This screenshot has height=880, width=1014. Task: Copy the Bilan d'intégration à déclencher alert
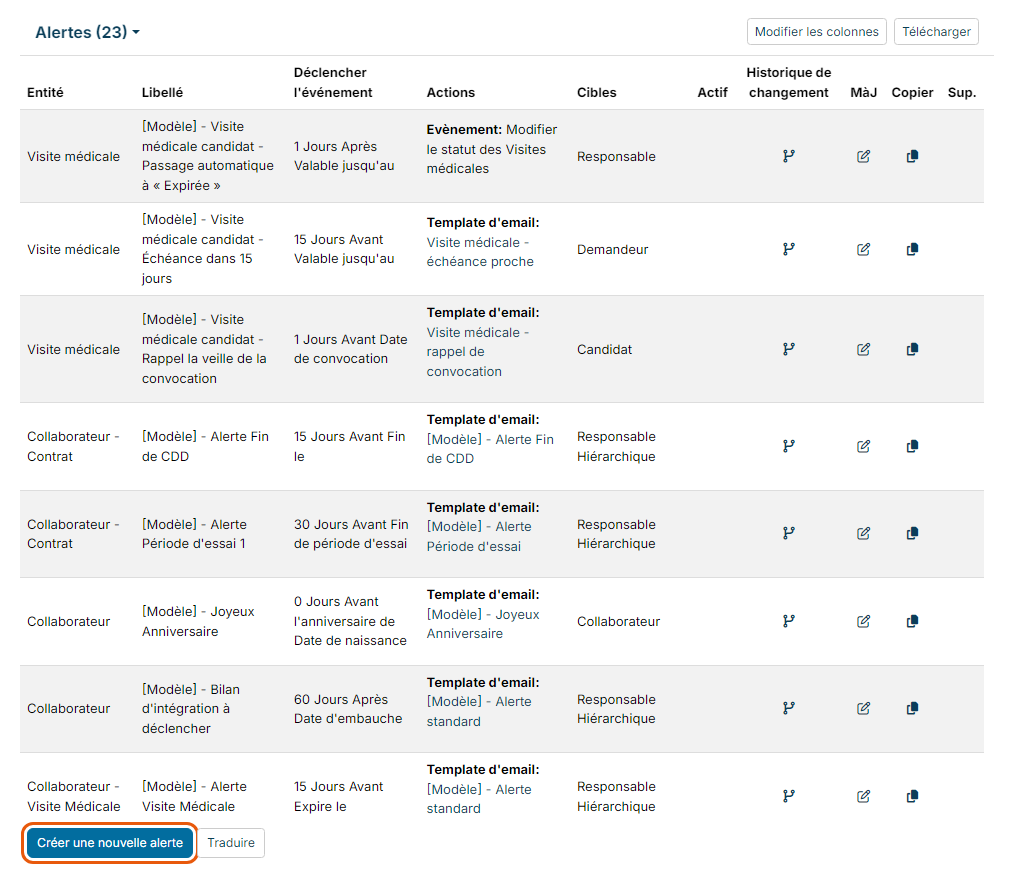click(x=912, y=709)
